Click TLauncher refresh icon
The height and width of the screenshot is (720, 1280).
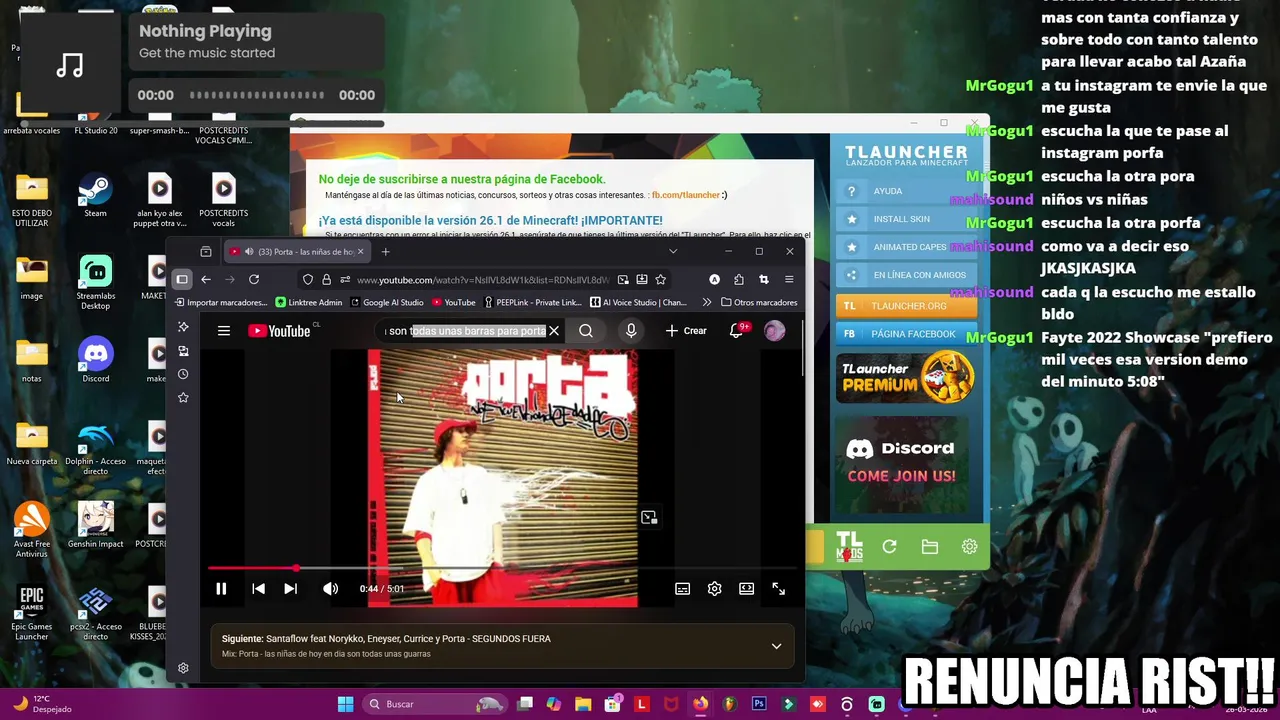[x=889, y=547]
